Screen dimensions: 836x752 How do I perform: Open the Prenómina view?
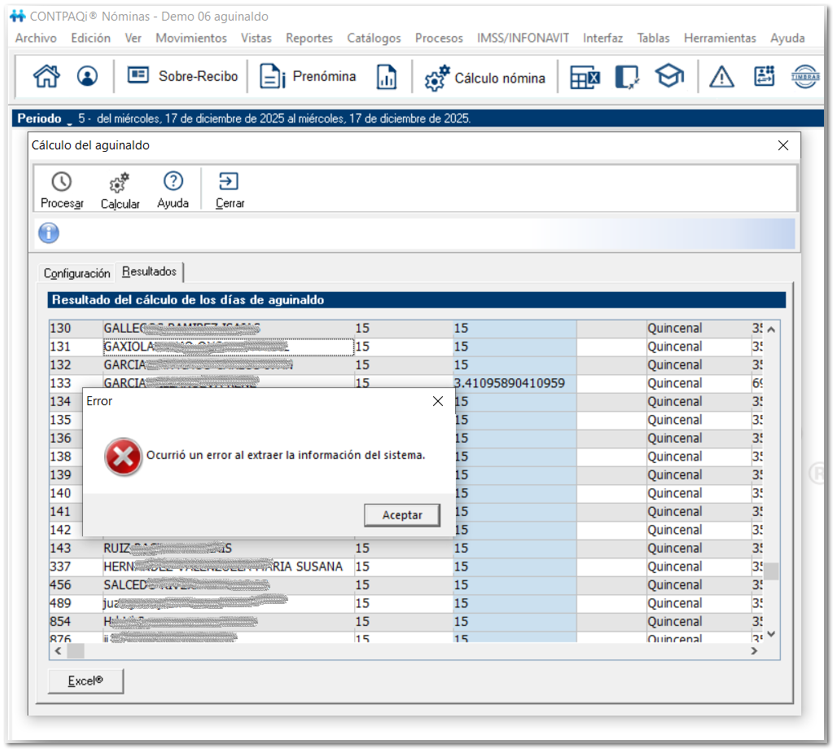pos(308,77)
